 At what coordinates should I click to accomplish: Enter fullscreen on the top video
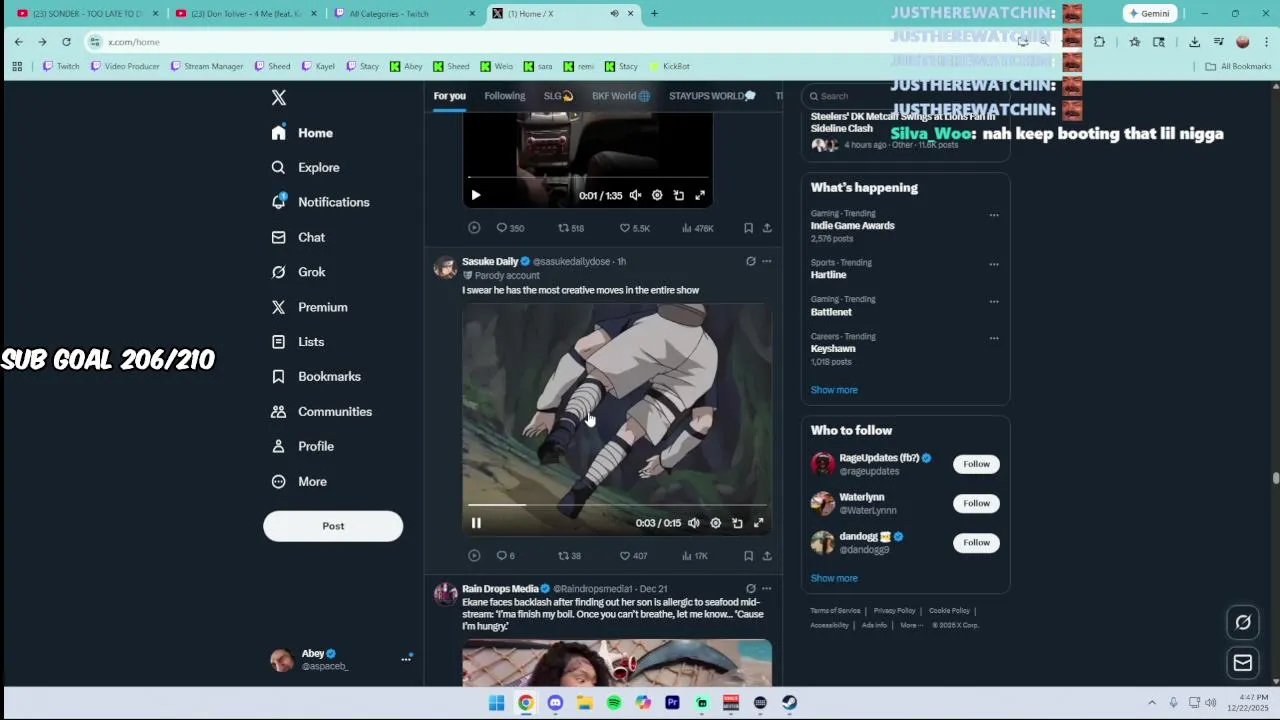tap(700, 196)
